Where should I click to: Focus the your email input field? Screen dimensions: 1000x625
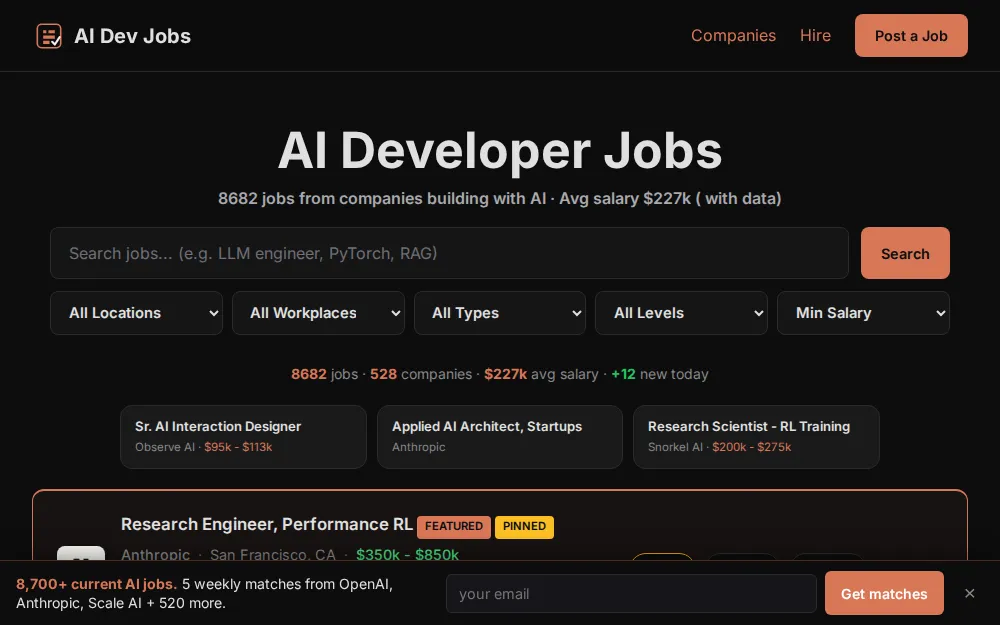point(631,594)
